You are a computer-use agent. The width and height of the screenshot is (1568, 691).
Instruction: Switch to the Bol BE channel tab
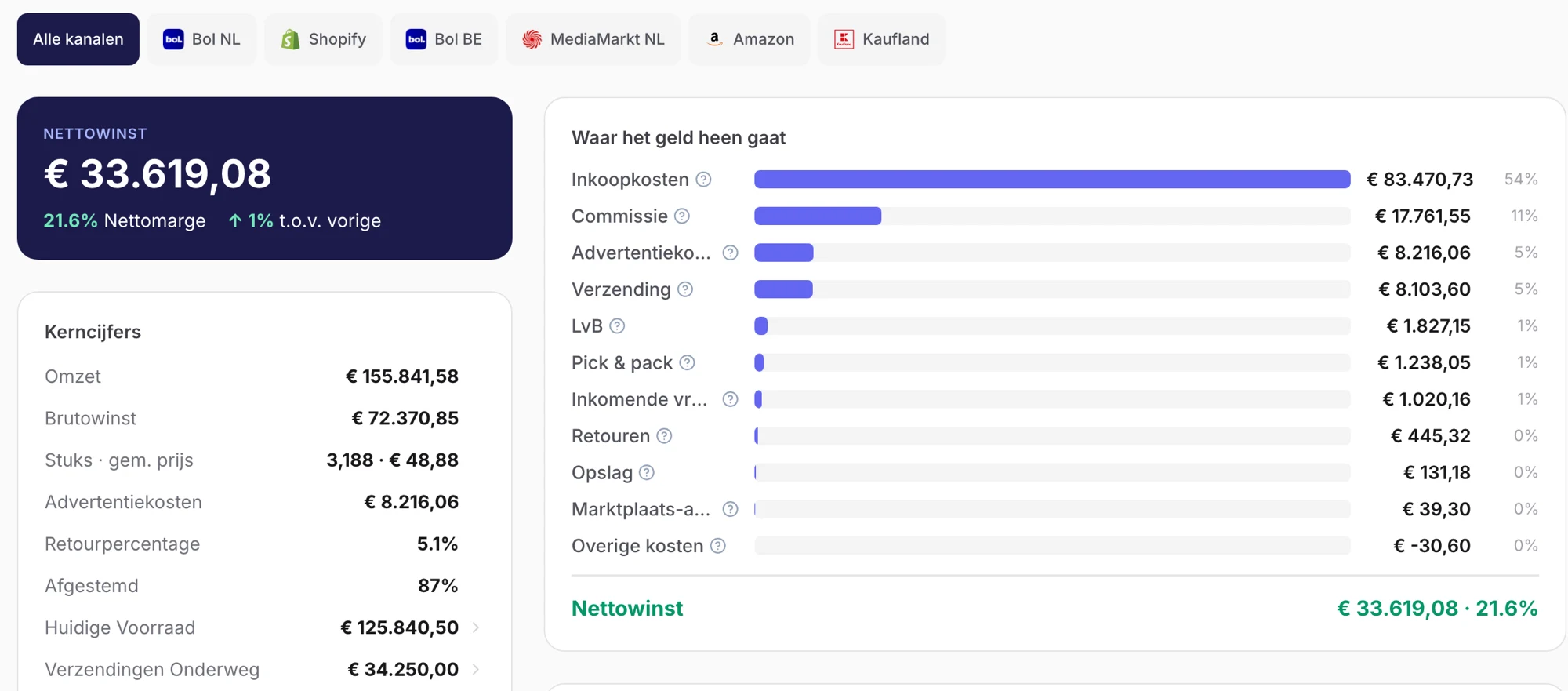pos(444,39)
